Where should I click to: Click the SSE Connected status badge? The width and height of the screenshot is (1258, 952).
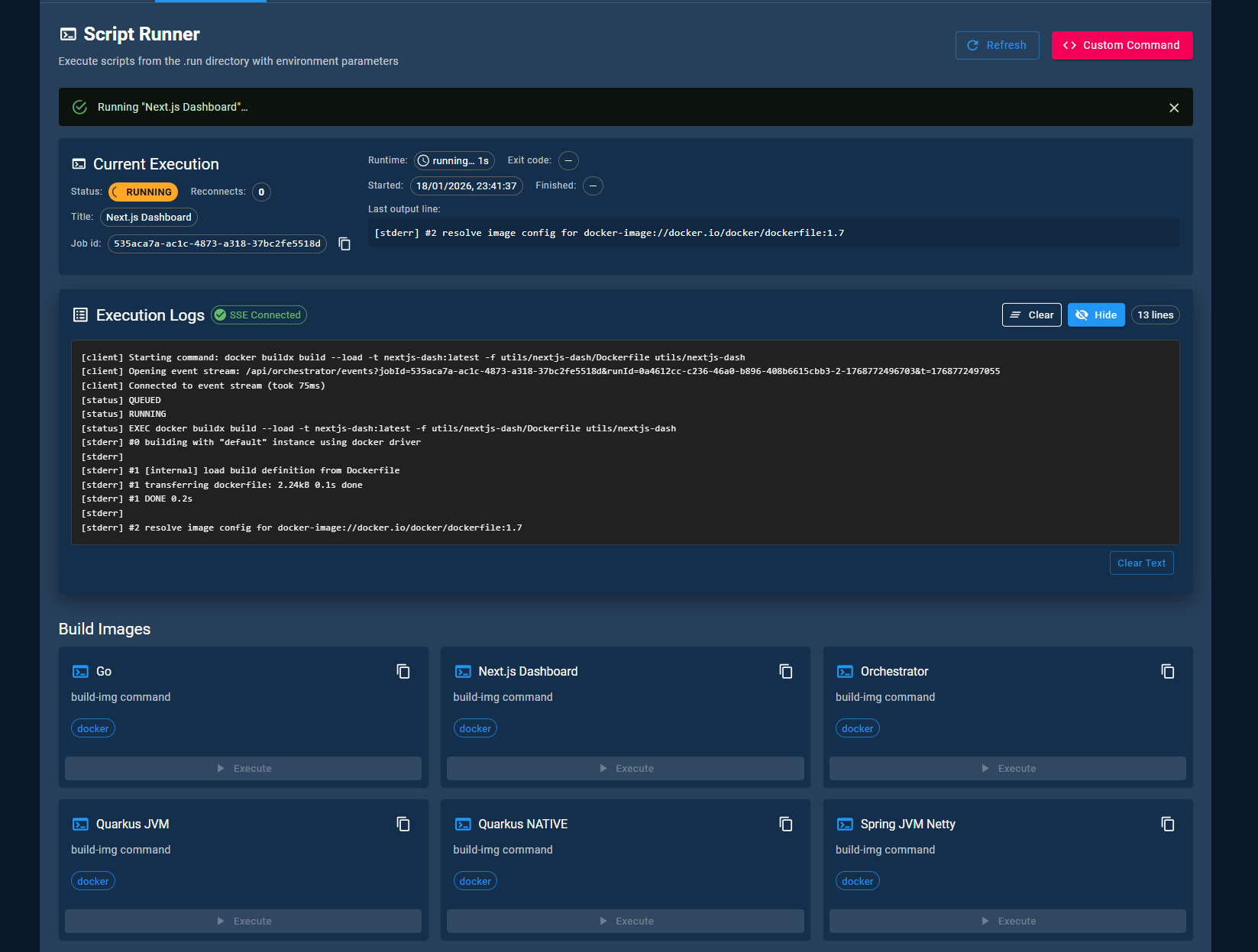tap(258, 315)
